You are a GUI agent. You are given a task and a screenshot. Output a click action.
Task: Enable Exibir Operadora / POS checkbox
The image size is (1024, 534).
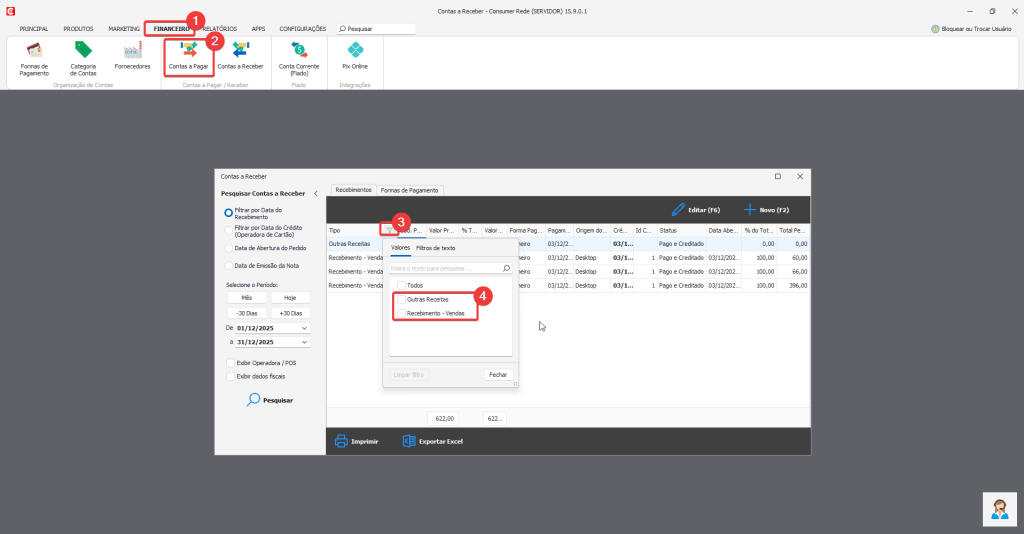(x=230, y=363)
